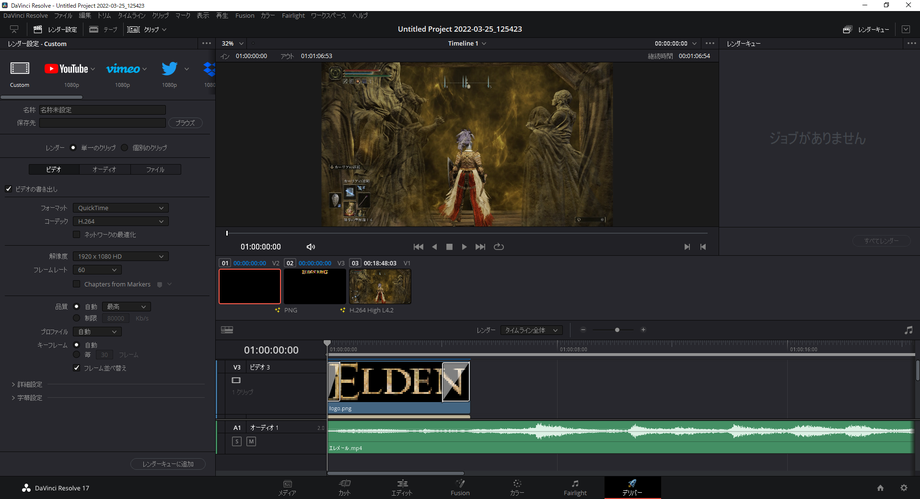The height and width of the screenshot is (499, 920).
Task: Select the Custom render preset icon
Action: tap(19, 69)
